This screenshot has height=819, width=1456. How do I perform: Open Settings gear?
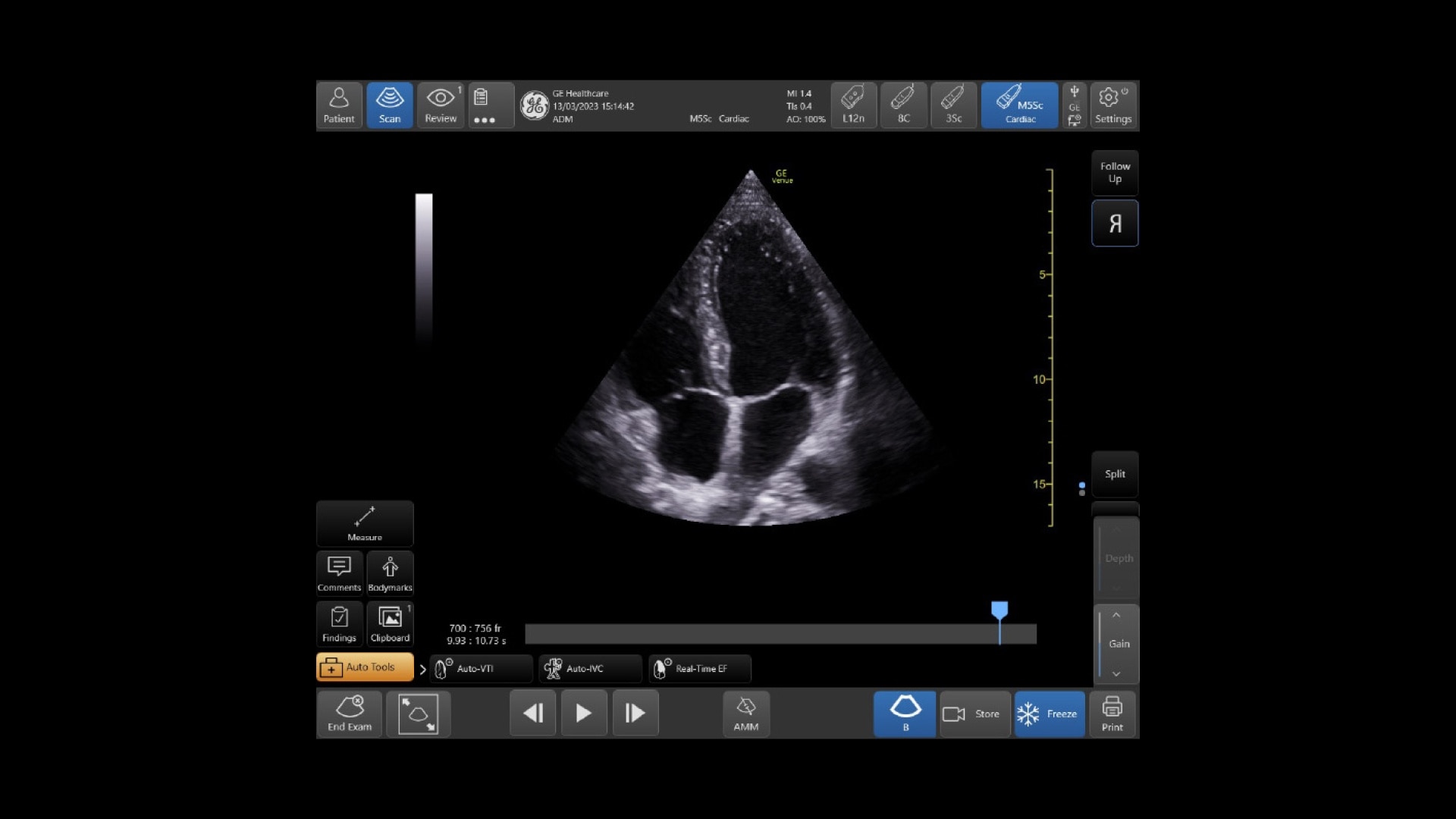pos(1113,105)
